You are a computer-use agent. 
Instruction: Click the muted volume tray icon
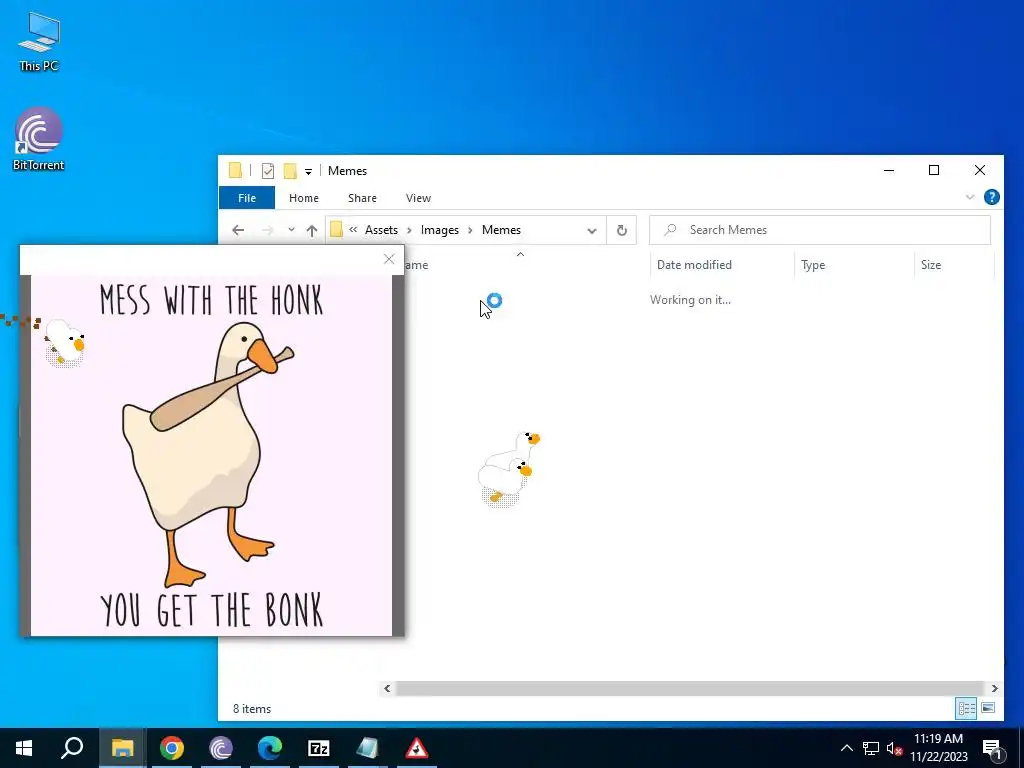pos(895,748)
